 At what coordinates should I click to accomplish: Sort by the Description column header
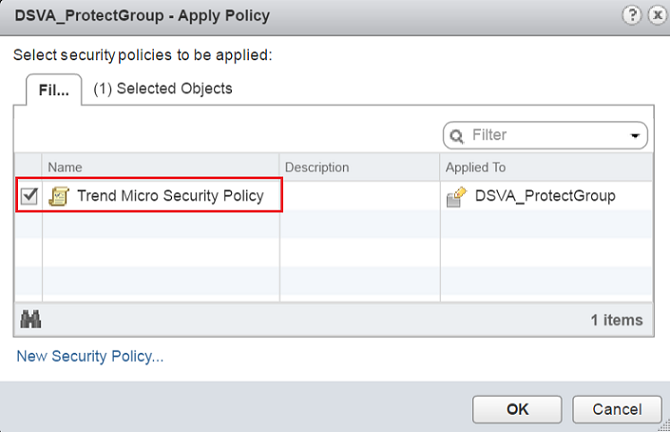tap(360, 167)
